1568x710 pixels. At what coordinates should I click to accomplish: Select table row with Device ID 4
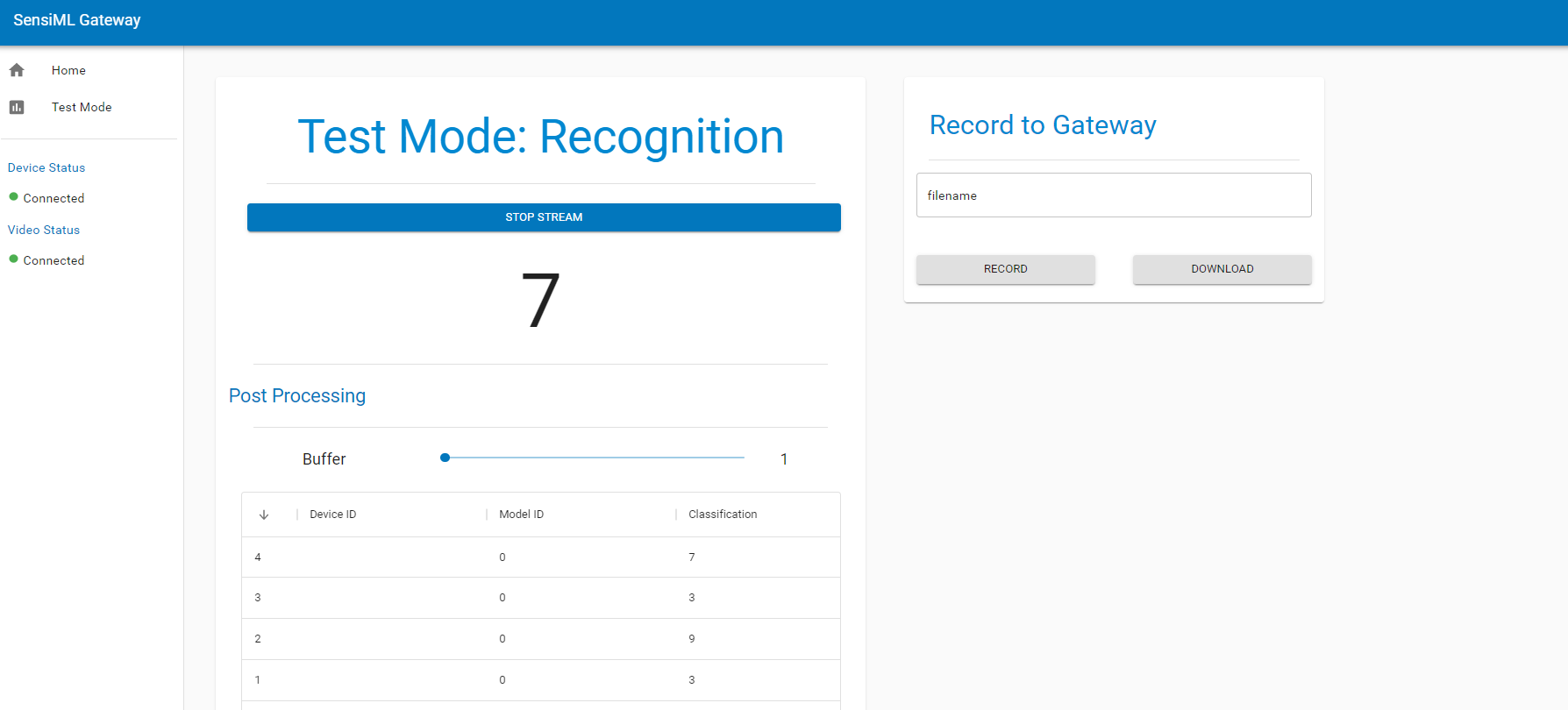pyautogui.click(x=541, y=557)
